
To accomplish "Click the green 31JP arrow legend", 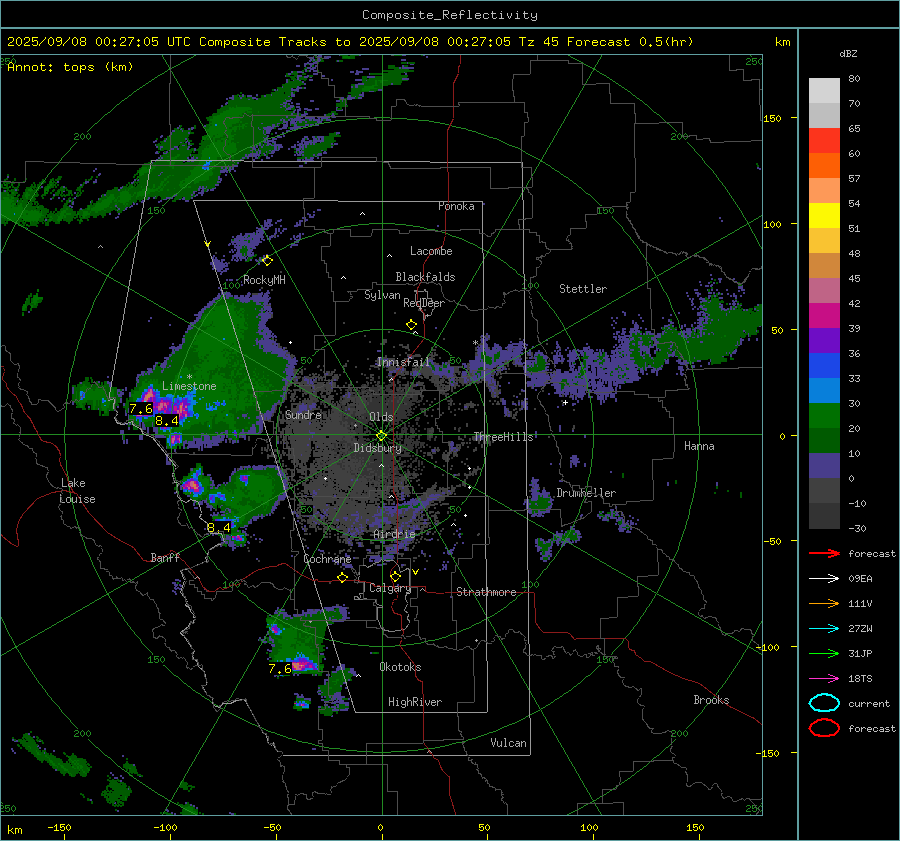I will [824, 653].
